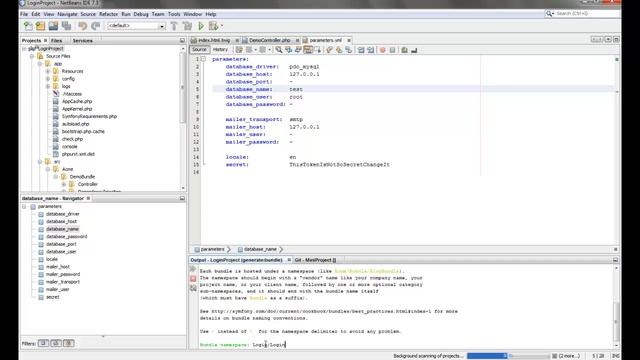The width and height of the screenshot is (640, 360).
Task: Collapse the Source Files node
Action: point(32,56)
